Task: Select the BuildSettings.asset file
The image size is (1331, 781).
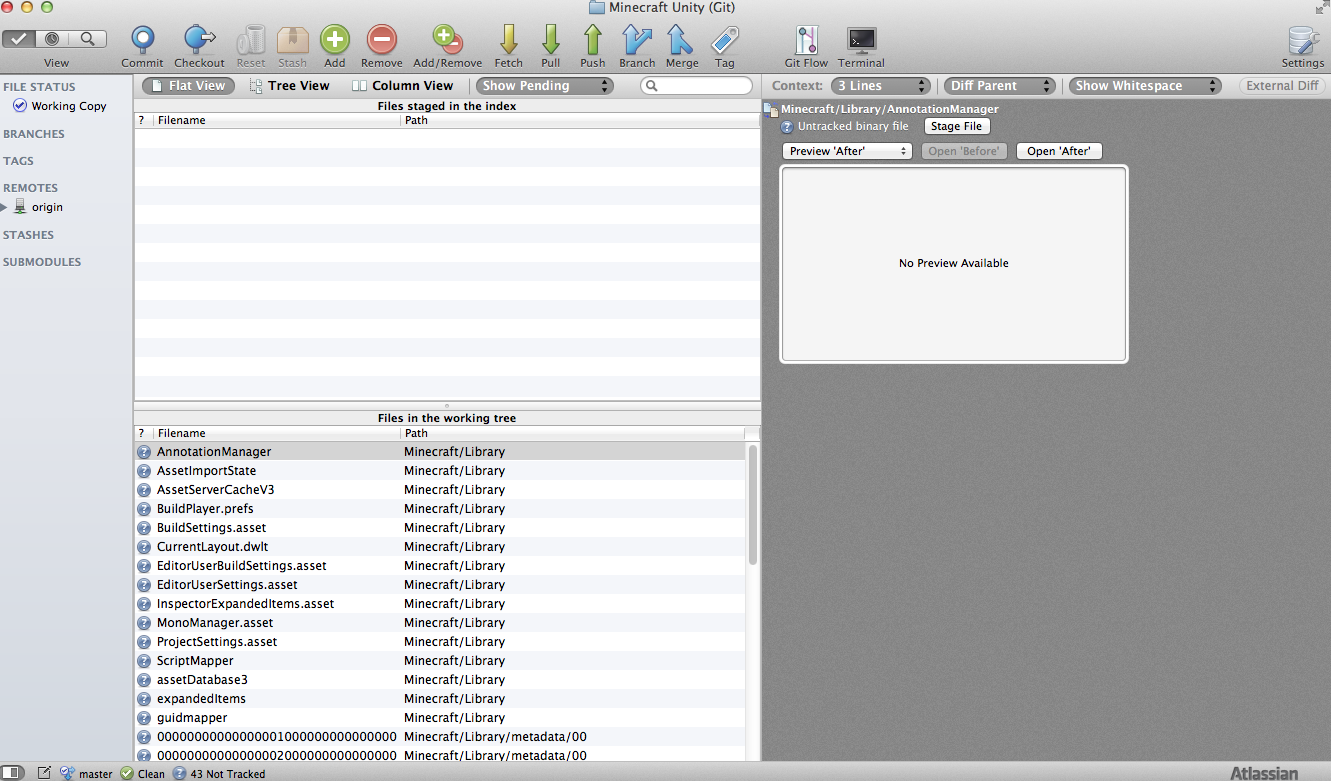Action: (440, 528)
